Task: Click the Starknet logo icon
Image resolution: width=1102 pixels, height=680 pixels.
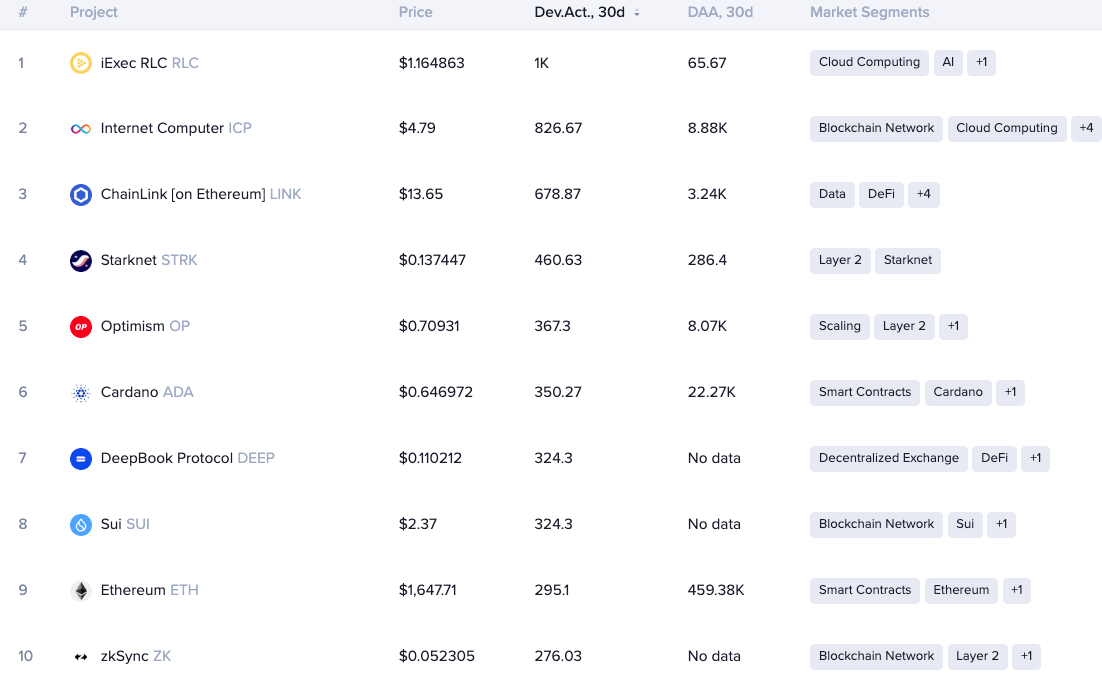Action: (81, 261)
